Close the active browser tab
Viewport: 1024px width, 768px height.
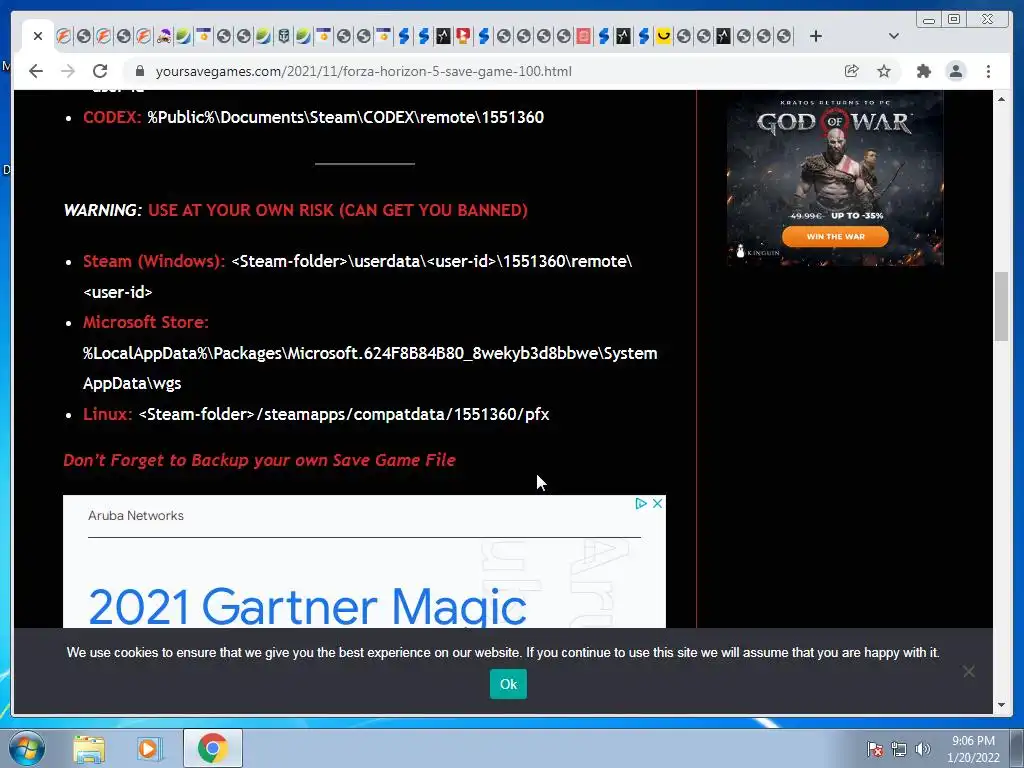pos(38,36)
